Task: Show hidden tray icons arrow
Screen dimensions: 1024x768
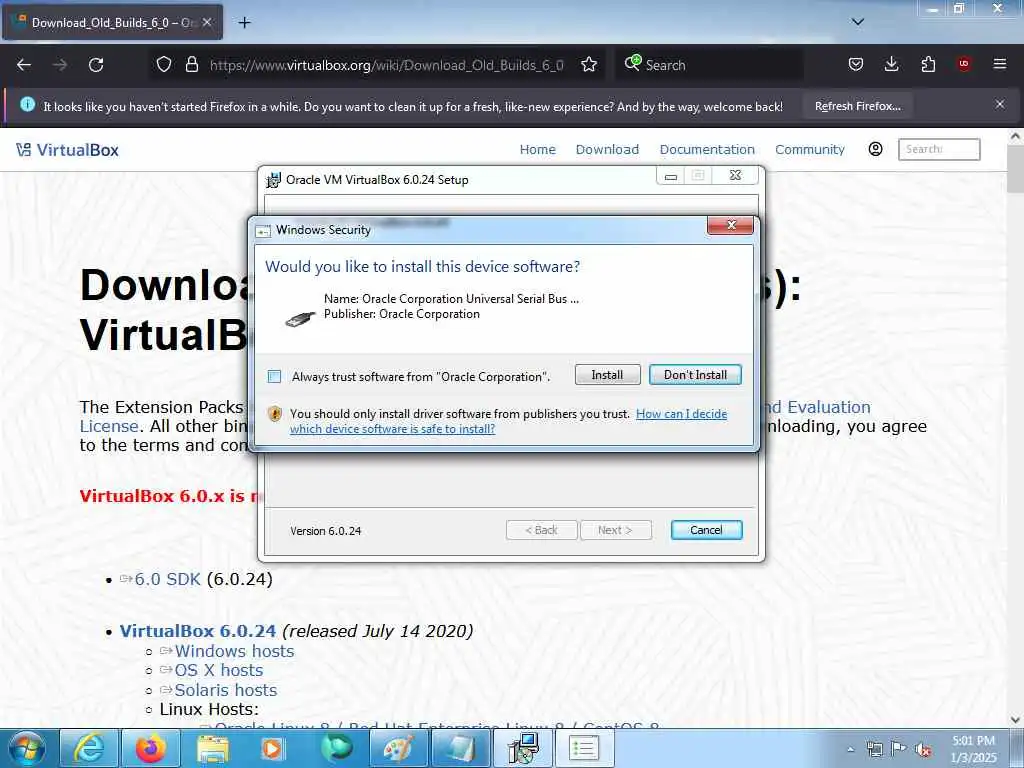Action: tap(850, 750)
